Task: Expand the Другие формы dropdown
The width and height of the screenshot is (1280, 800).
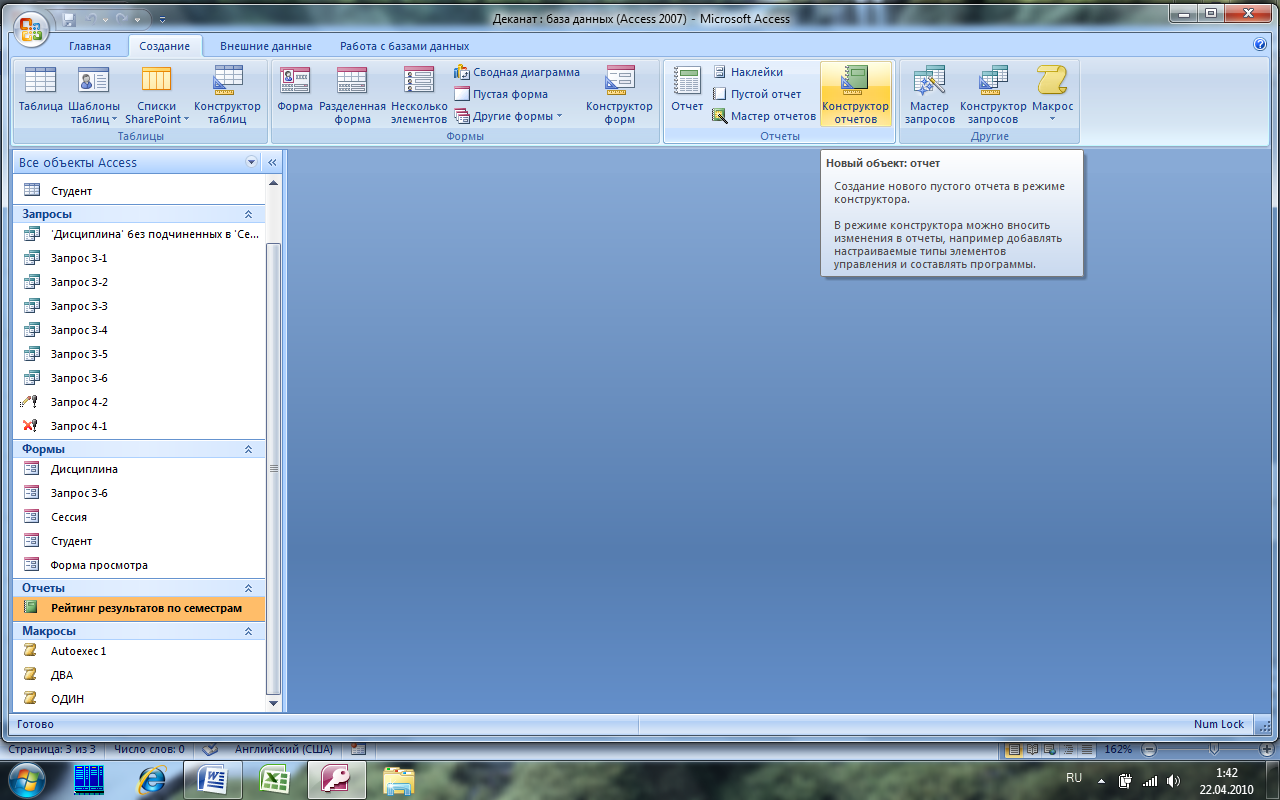Action: 508,116
